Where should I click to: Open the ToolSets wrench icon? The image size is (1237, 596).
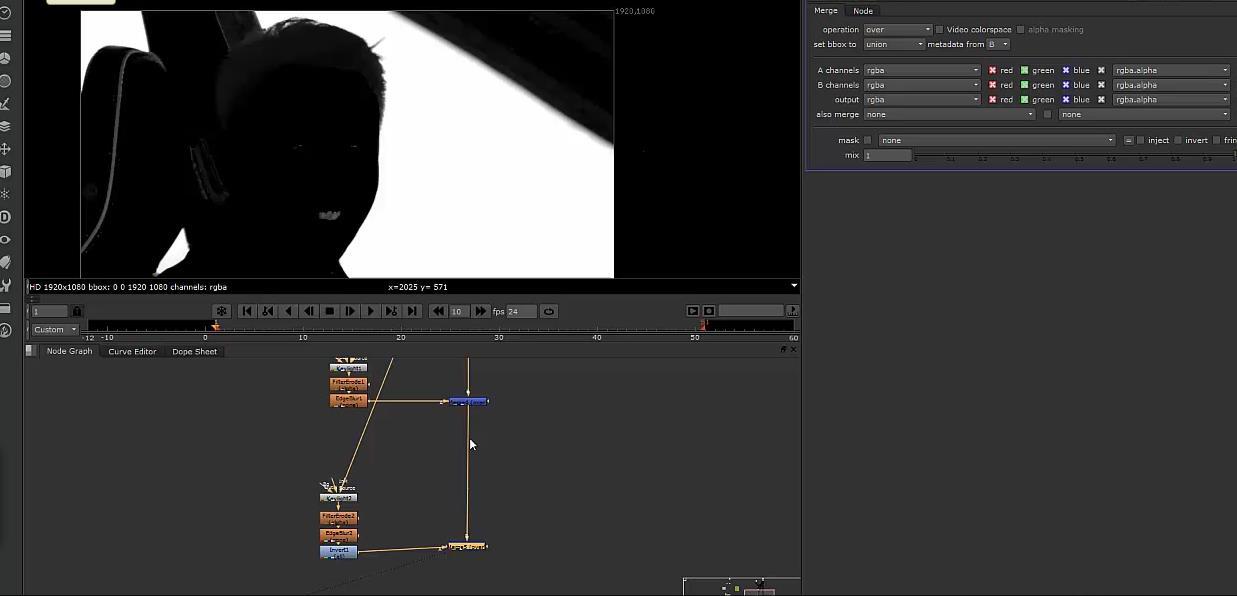point(5,285)
